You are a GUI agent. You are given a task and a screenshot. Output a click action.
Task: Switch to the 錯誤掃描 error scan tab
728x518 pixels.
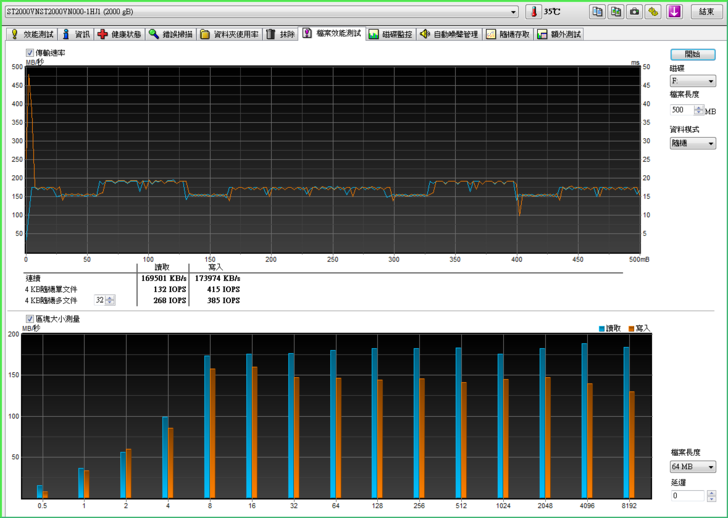(171, 34)
